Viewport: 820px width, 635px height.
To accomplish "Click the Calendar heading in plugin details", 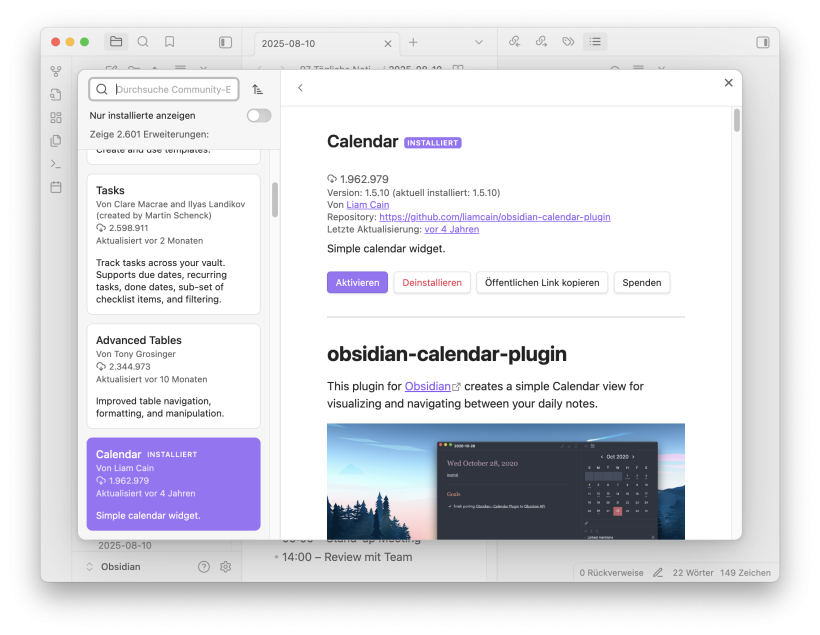I will [362, 141].
